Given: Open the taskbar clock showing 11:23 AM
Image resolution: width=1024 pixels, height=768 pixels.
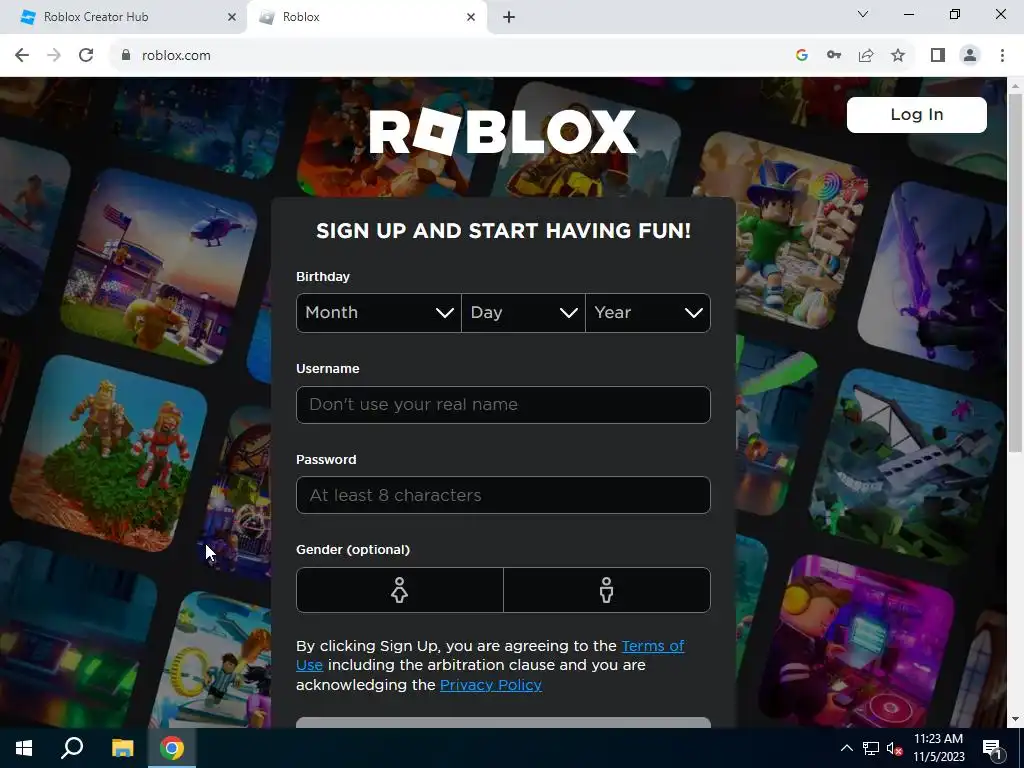Looking at the screenshot, I should pos(938,748).
